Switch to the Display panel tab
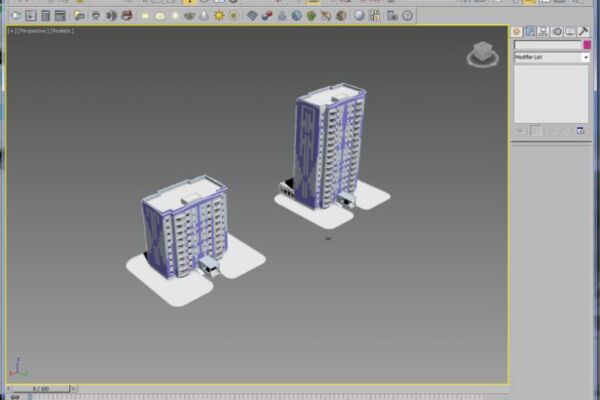The width and height of the screenshot is (600, 400). click(570, 32)
